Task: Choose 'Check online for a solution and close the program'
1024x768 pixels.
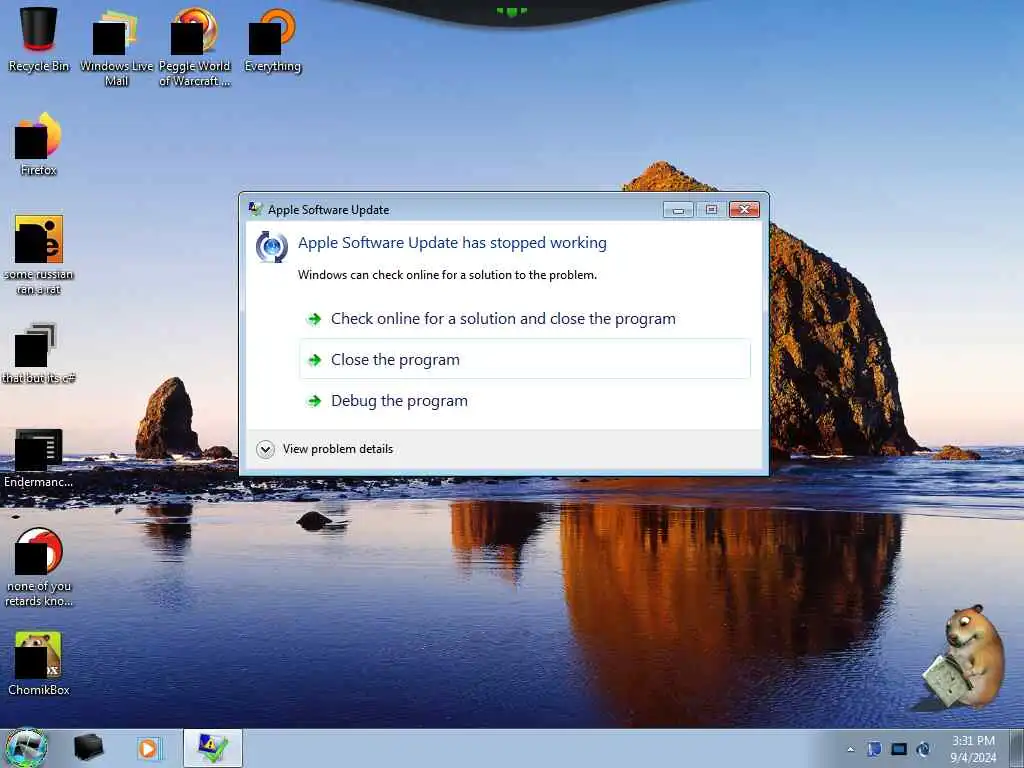Action: click(525, 319)
